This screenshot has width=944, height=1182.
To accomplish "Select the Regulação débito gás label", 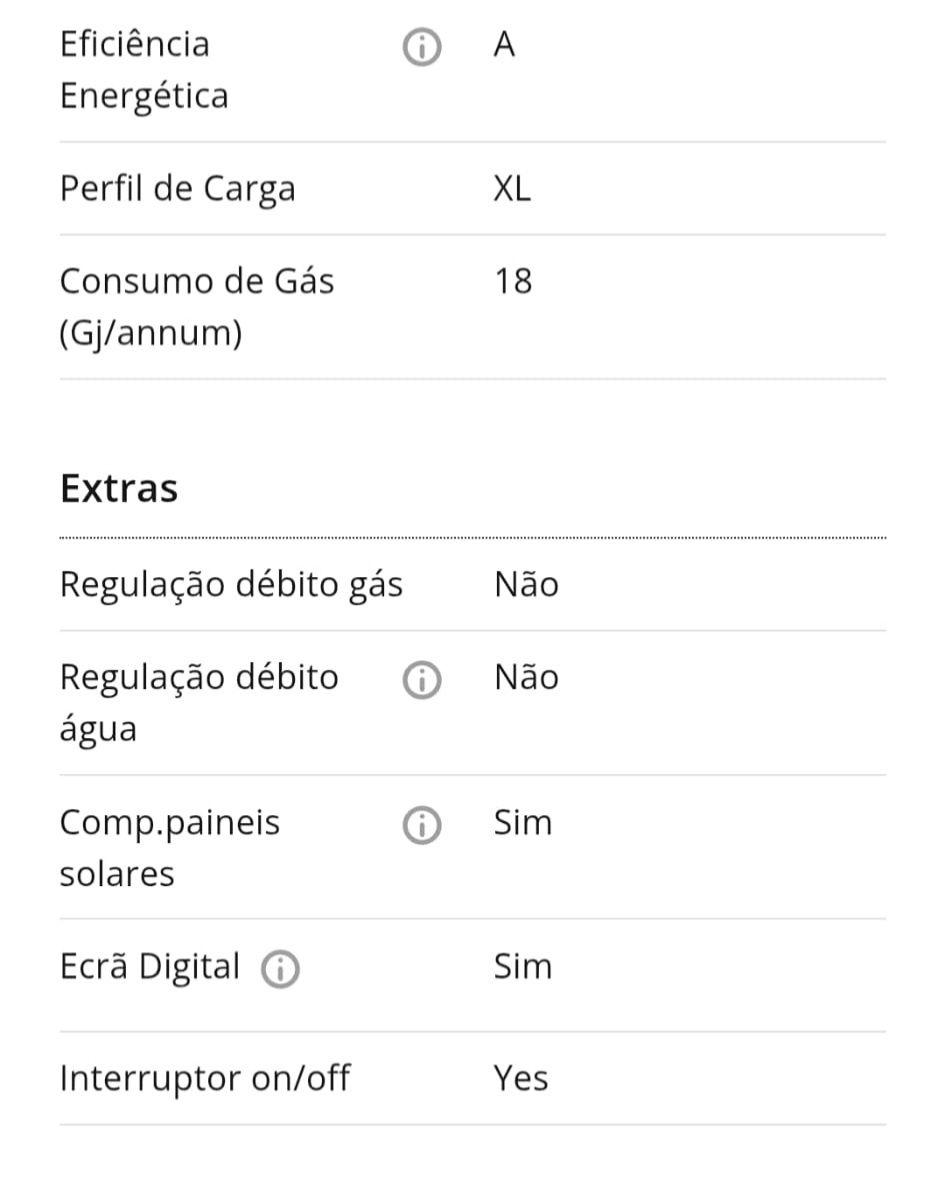I will click(231, 585).
